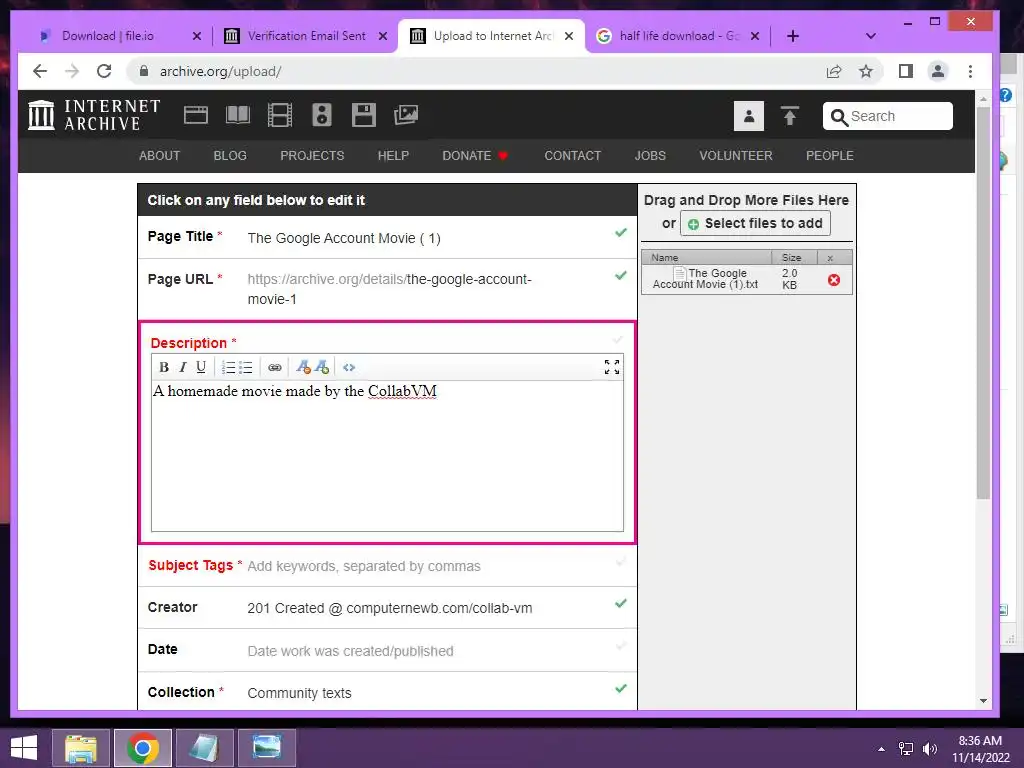Open the BLOG menu link

click(230, 155)
